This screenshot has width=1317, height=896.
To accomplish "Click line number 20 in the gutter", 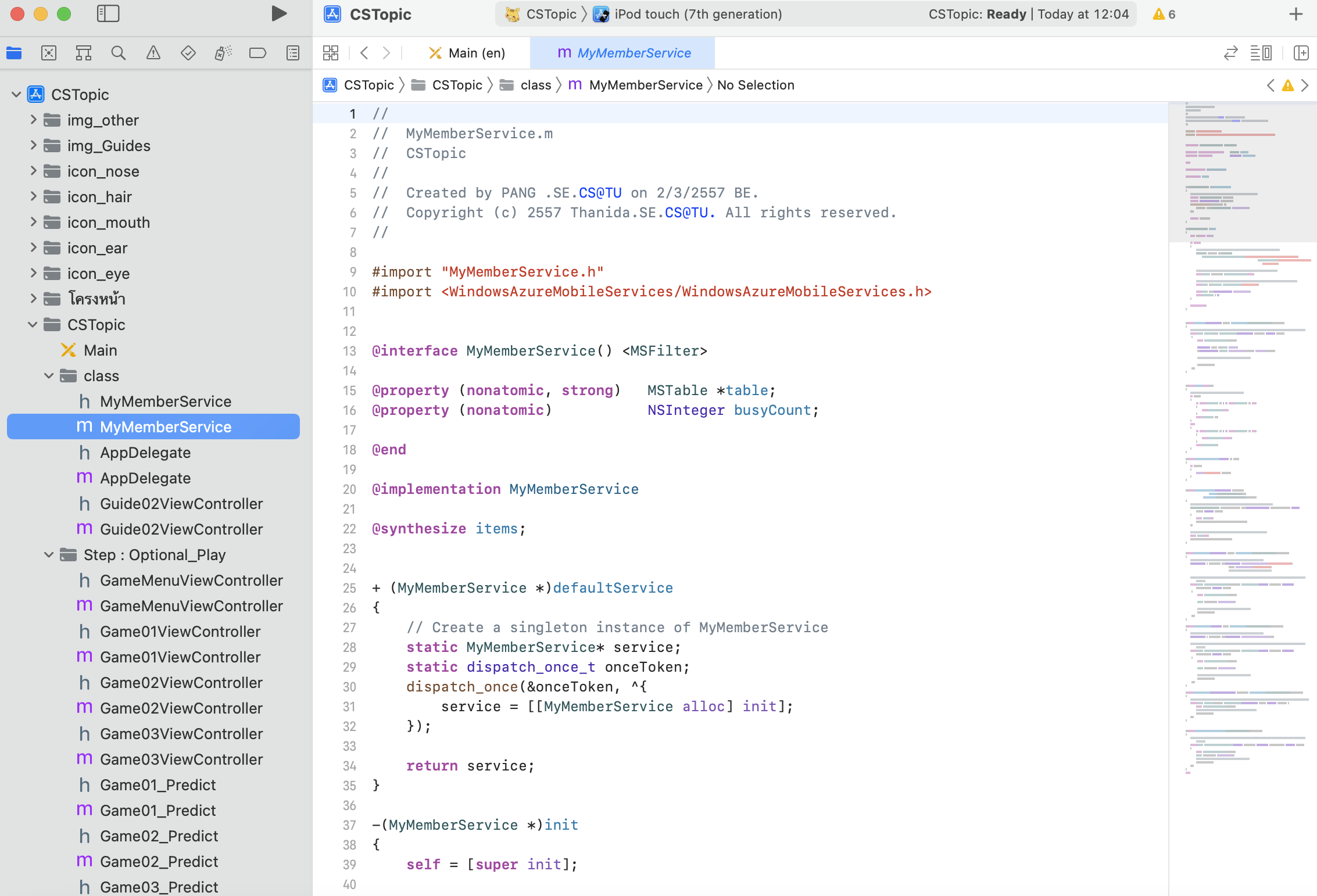I will [349, 489].
